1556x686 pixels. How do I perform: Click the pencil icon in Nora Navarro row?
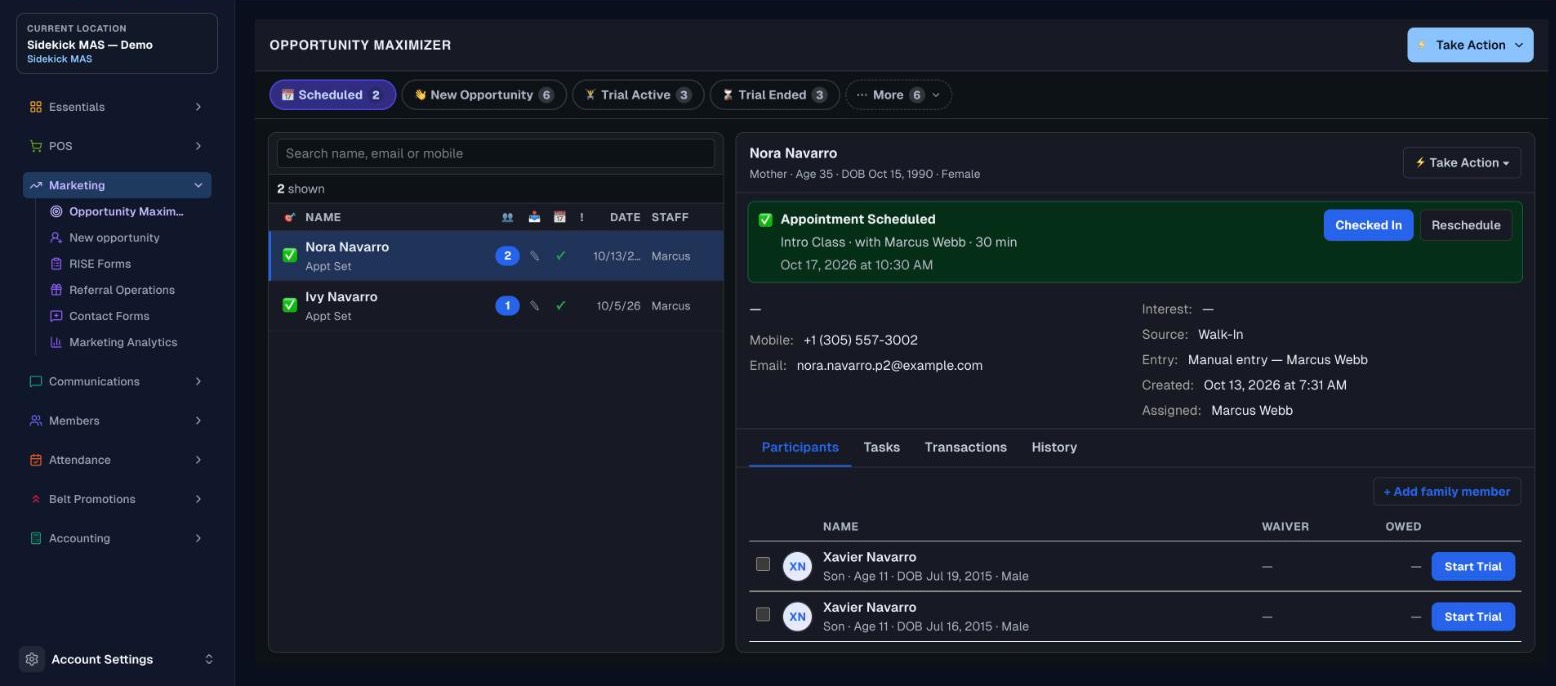pos(534,256)
